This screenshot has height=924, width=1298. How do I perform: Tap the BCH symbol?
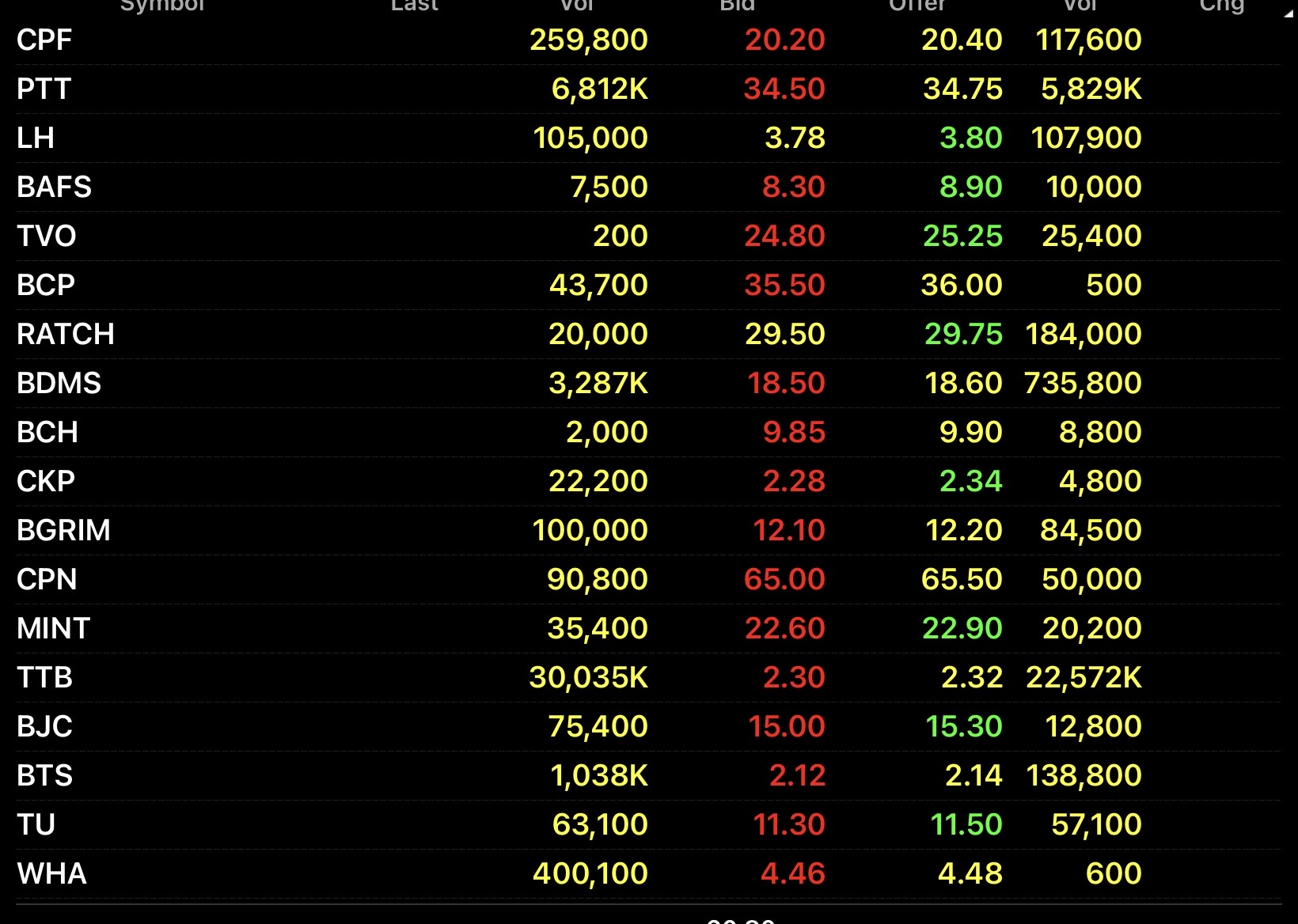47,432
